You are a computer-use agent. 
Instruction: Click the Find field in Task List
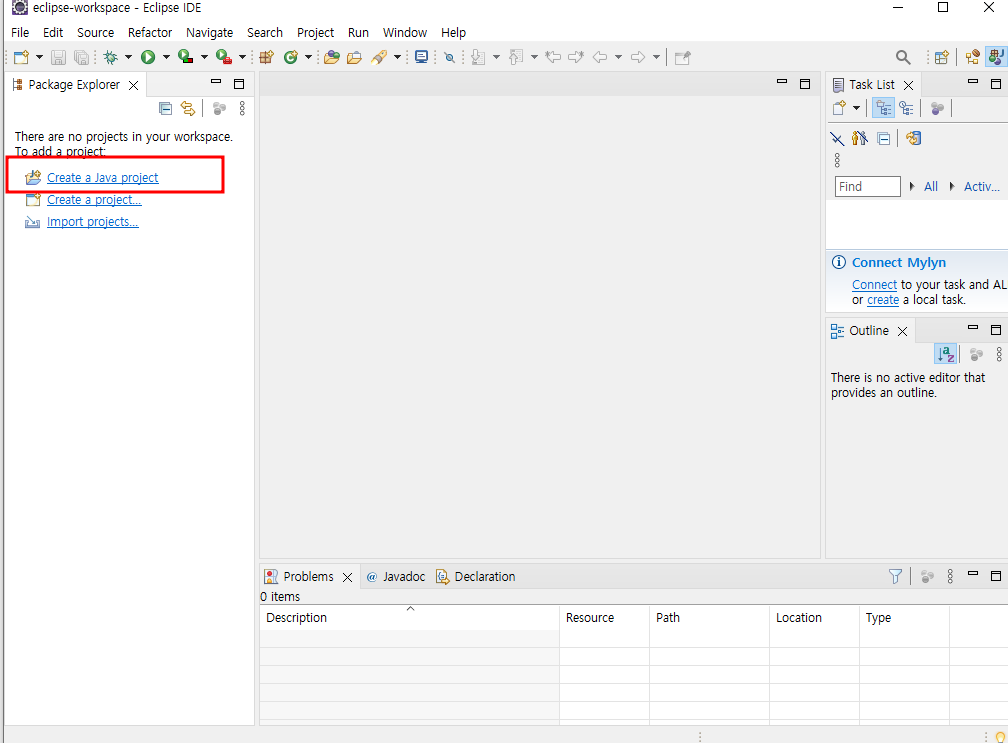click(x=867, y=186)
